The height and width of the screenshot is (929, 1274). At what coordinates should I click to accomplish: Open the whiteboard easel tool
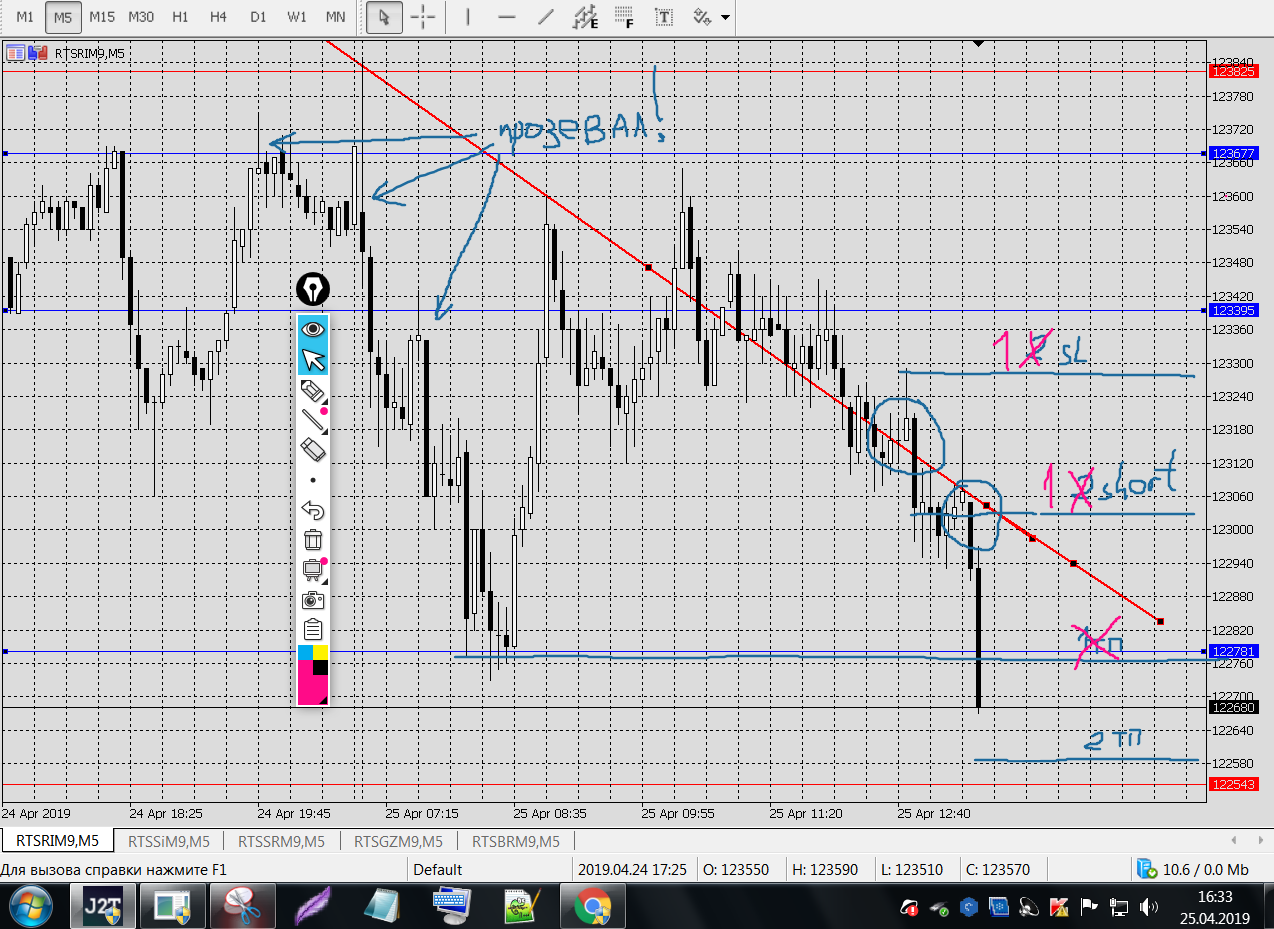click(x=313, y=570)
